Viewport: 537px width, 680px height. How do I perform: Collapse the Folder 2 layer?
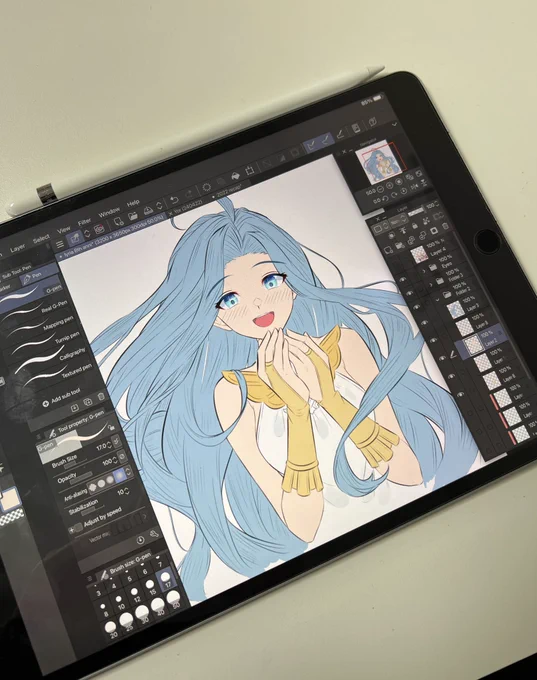[438, 298]
